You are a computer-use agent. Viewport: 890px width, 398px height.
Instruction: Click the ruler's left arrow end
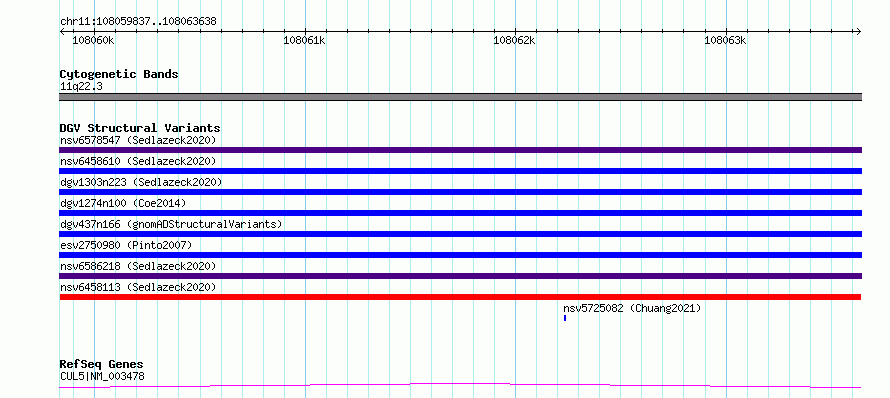click(x=63, y=31)
